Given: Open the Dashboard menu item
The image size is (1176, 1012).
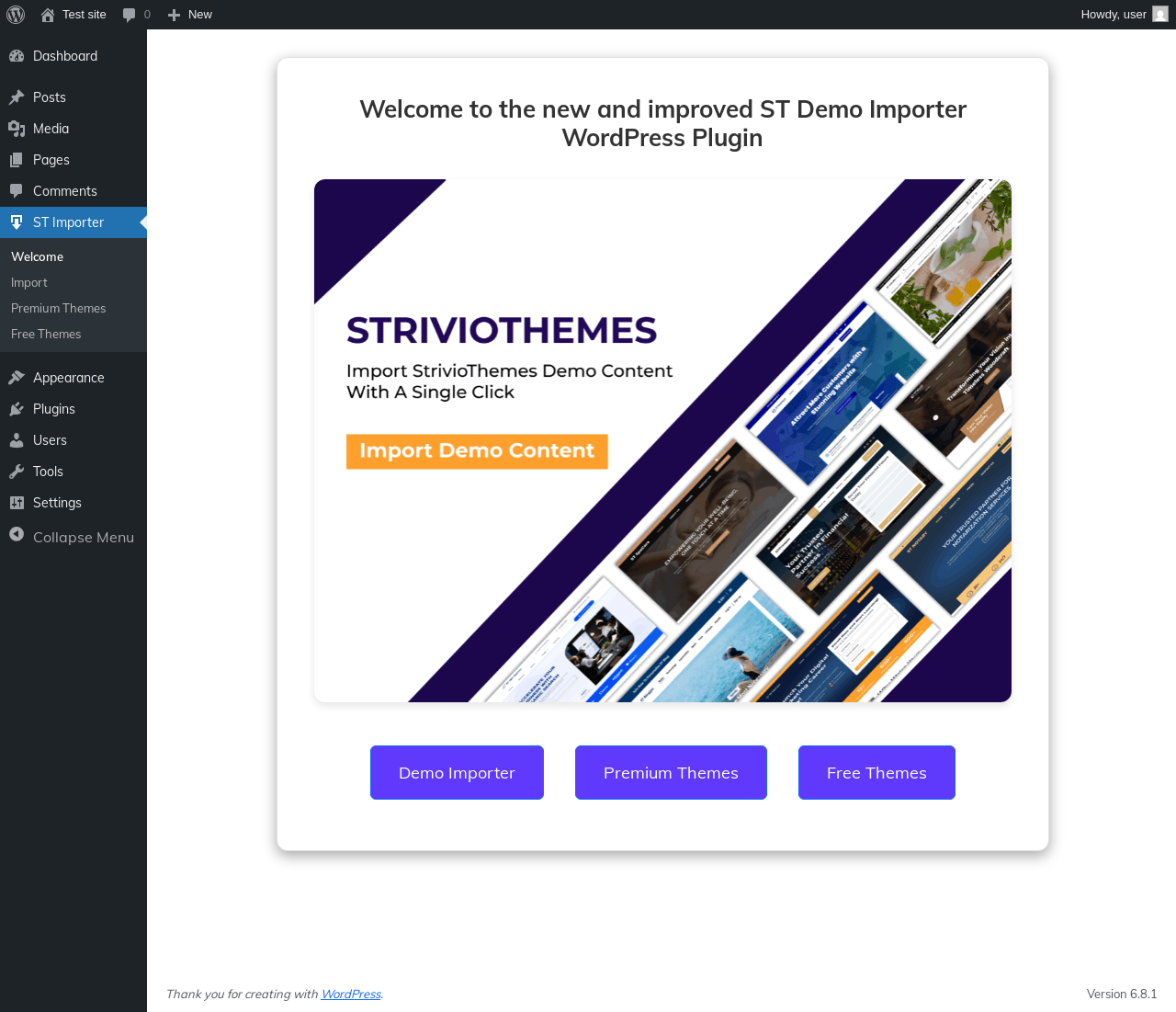Looking at the screenshot, I should (x=73, y=56).
